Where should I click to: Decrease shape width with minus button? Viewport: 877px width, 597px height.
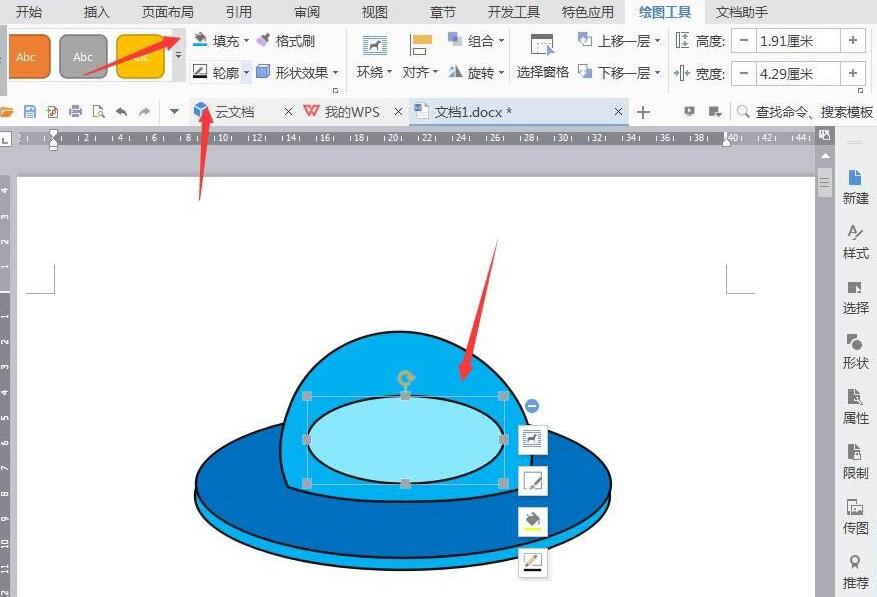[743, 73]
